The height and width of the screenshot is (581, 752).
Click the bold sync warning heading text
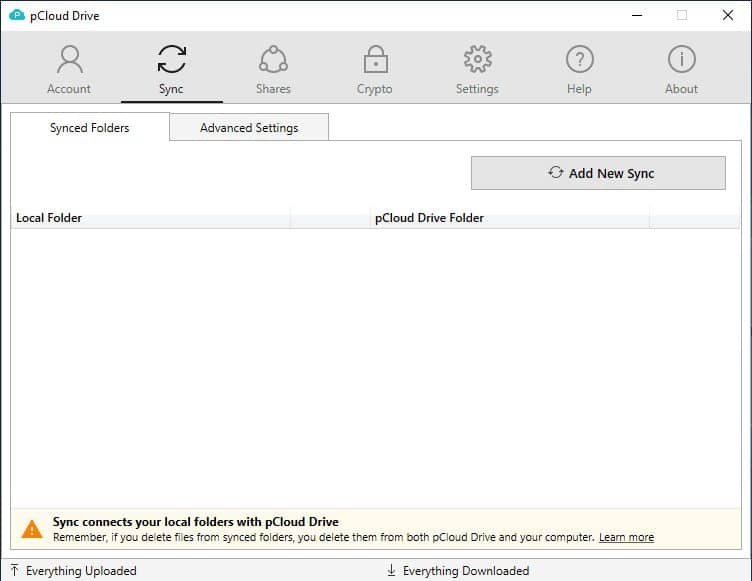196,522
